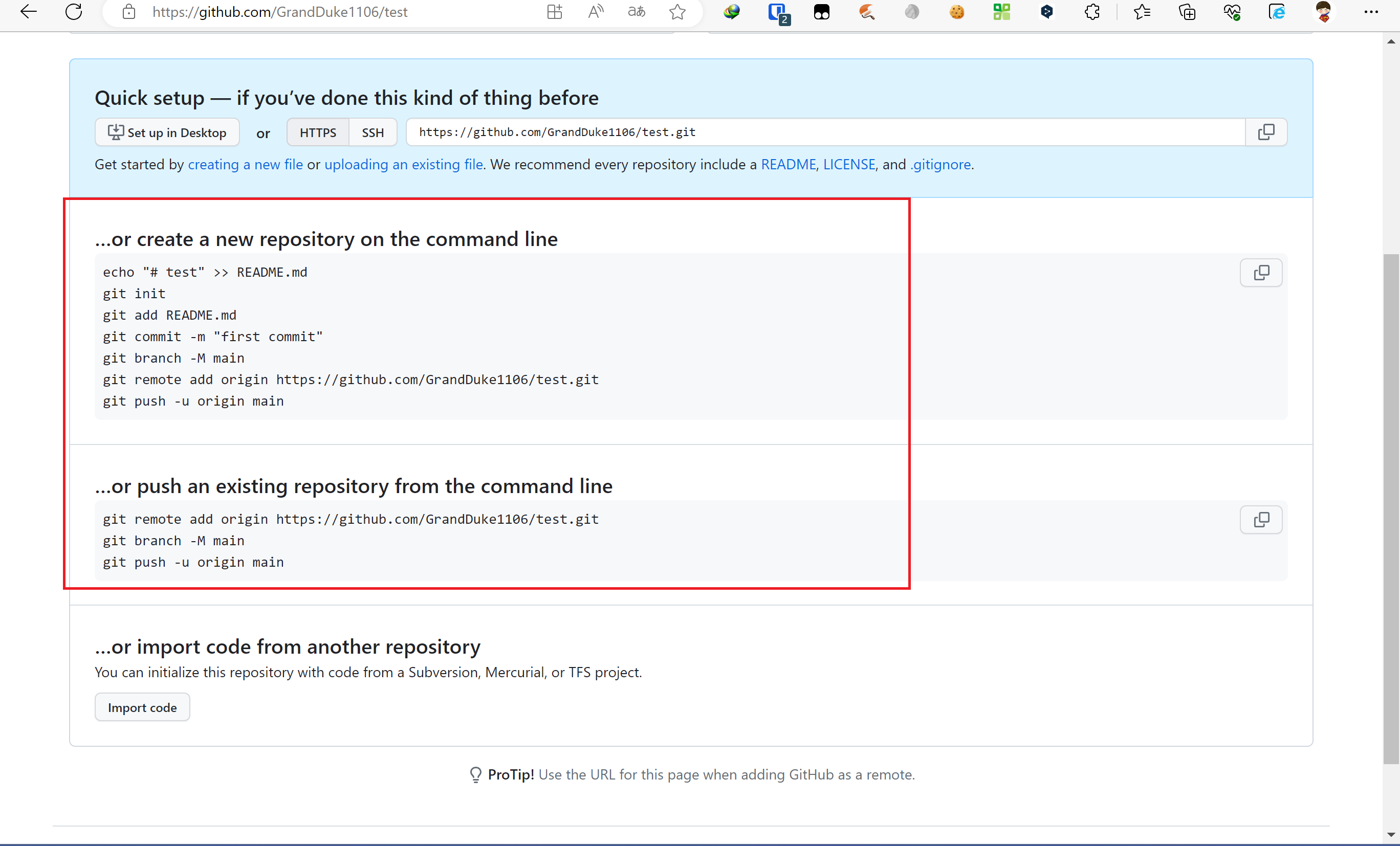Open the dark hexagon extension icon

point(1046,12)
